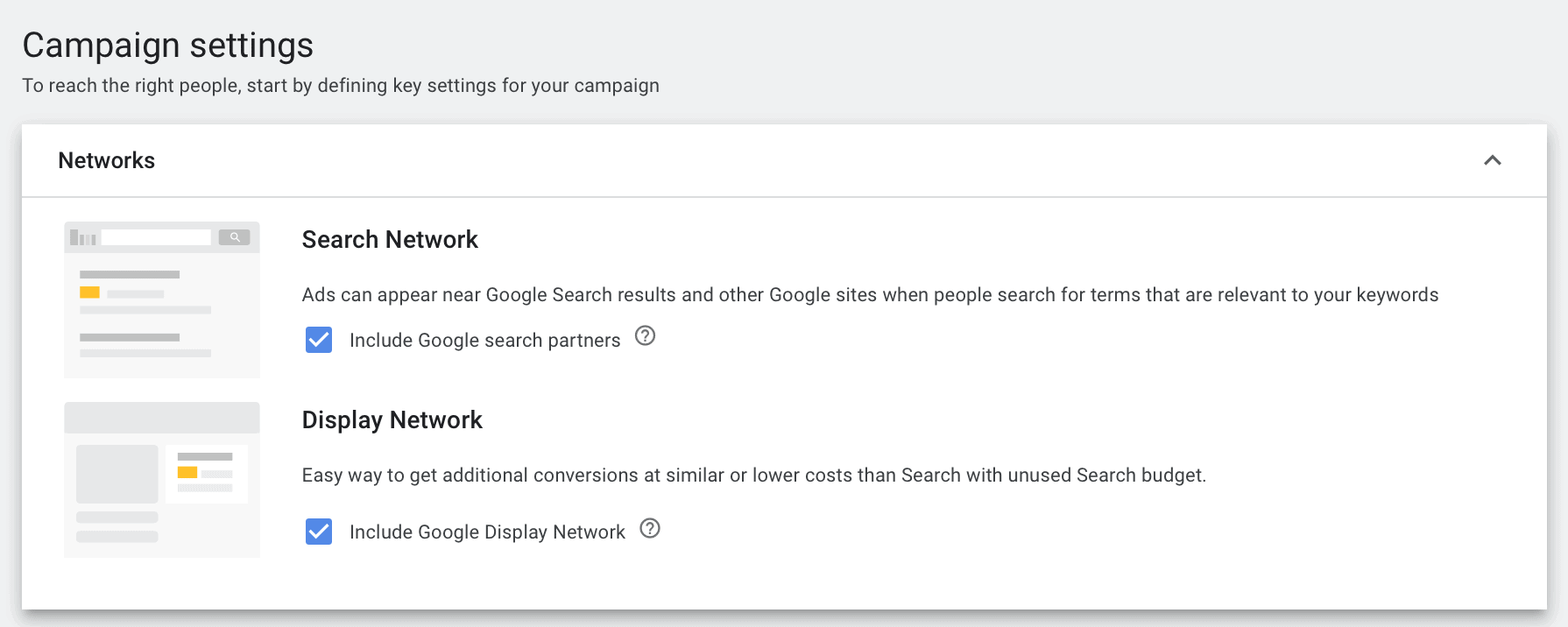Screen dimensions: 1568x627
Task: Click the bar logo in Search illustration
Action: tap(83, 237)
